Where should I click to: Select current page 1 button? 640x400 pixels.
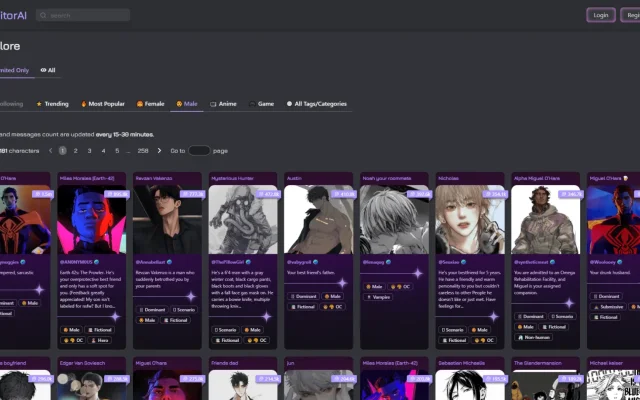pos(62,151)
